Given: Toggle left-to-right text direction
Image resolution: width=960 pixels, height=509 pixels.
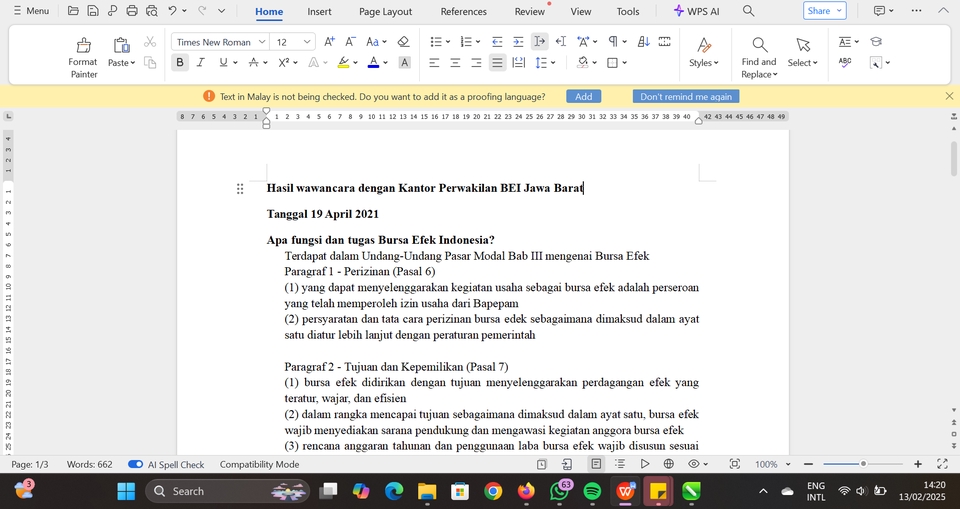Looking at the screenshot, I should click(539, 42).
